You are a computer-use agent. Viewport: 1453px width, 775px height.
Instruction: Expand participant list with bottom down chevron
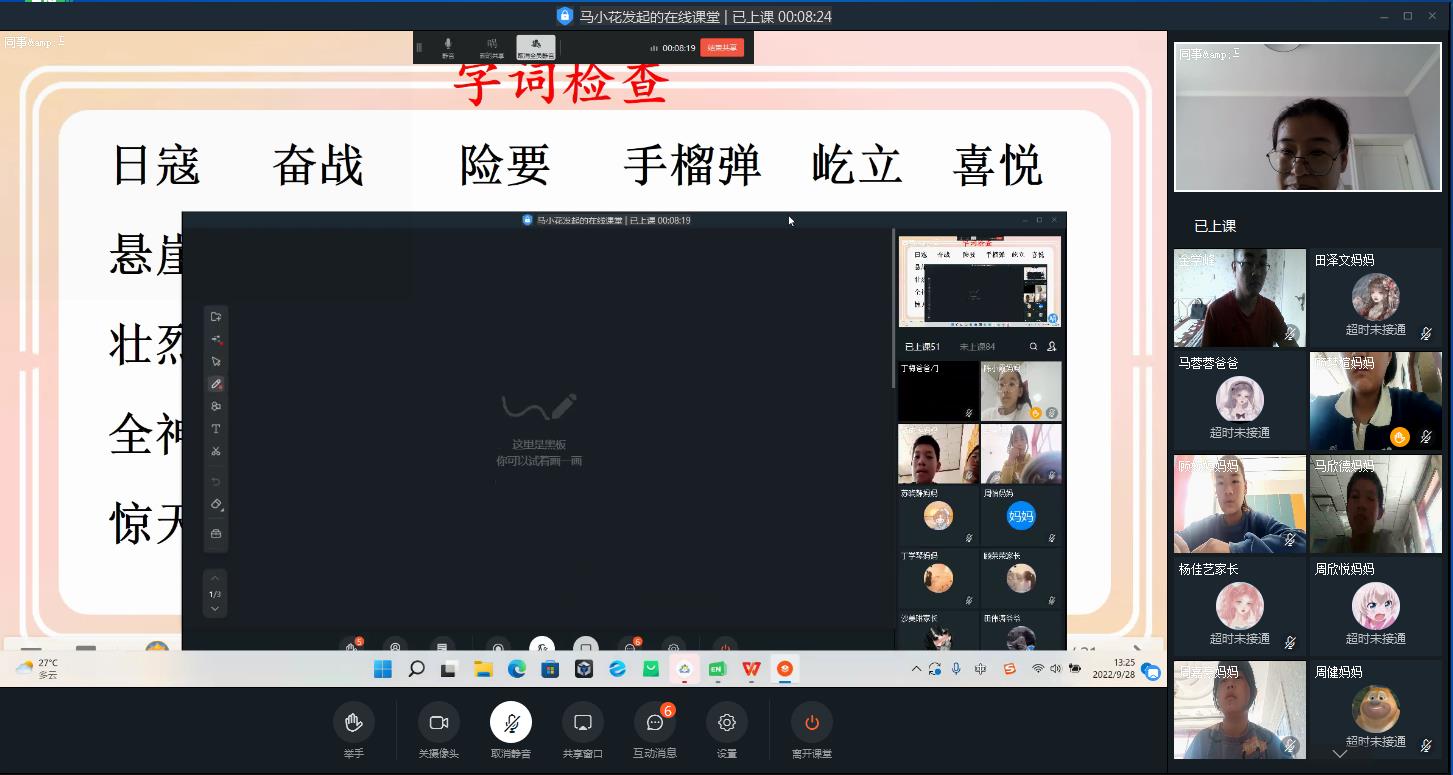(x=1340, y=754)
